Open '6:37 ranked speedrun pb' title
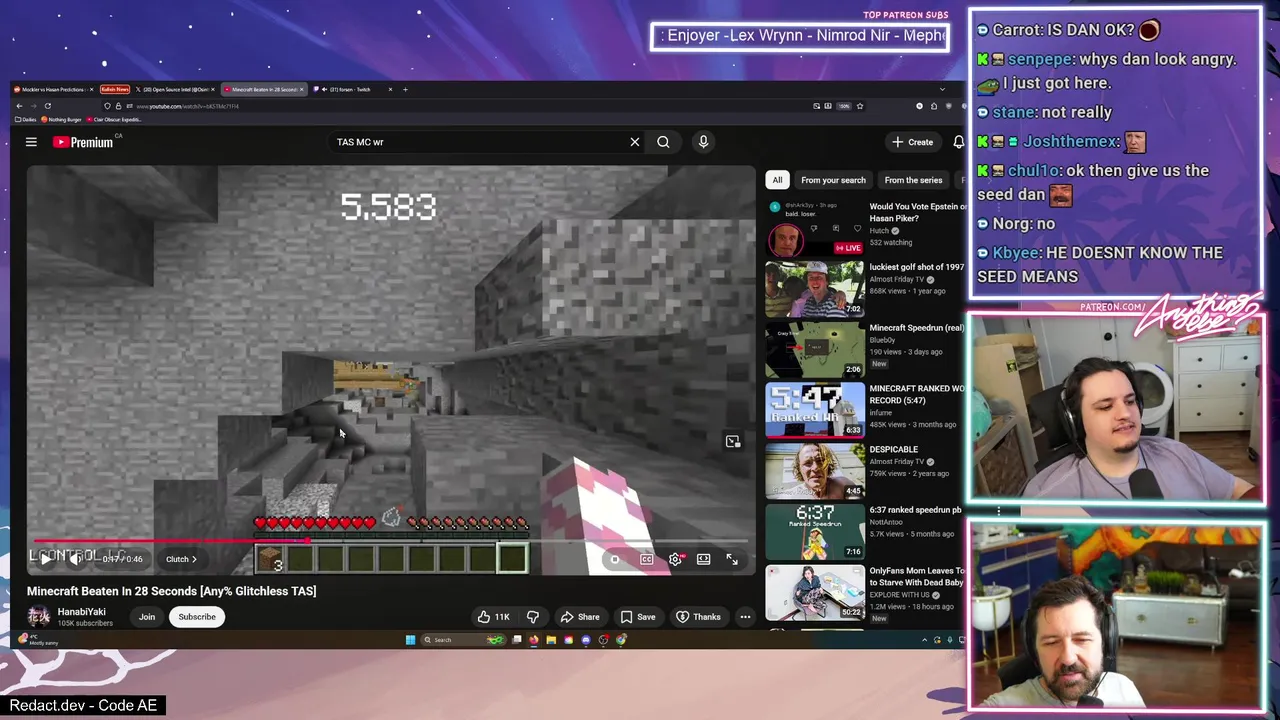This screenshot has width=1280, height=720. (915, 510)
